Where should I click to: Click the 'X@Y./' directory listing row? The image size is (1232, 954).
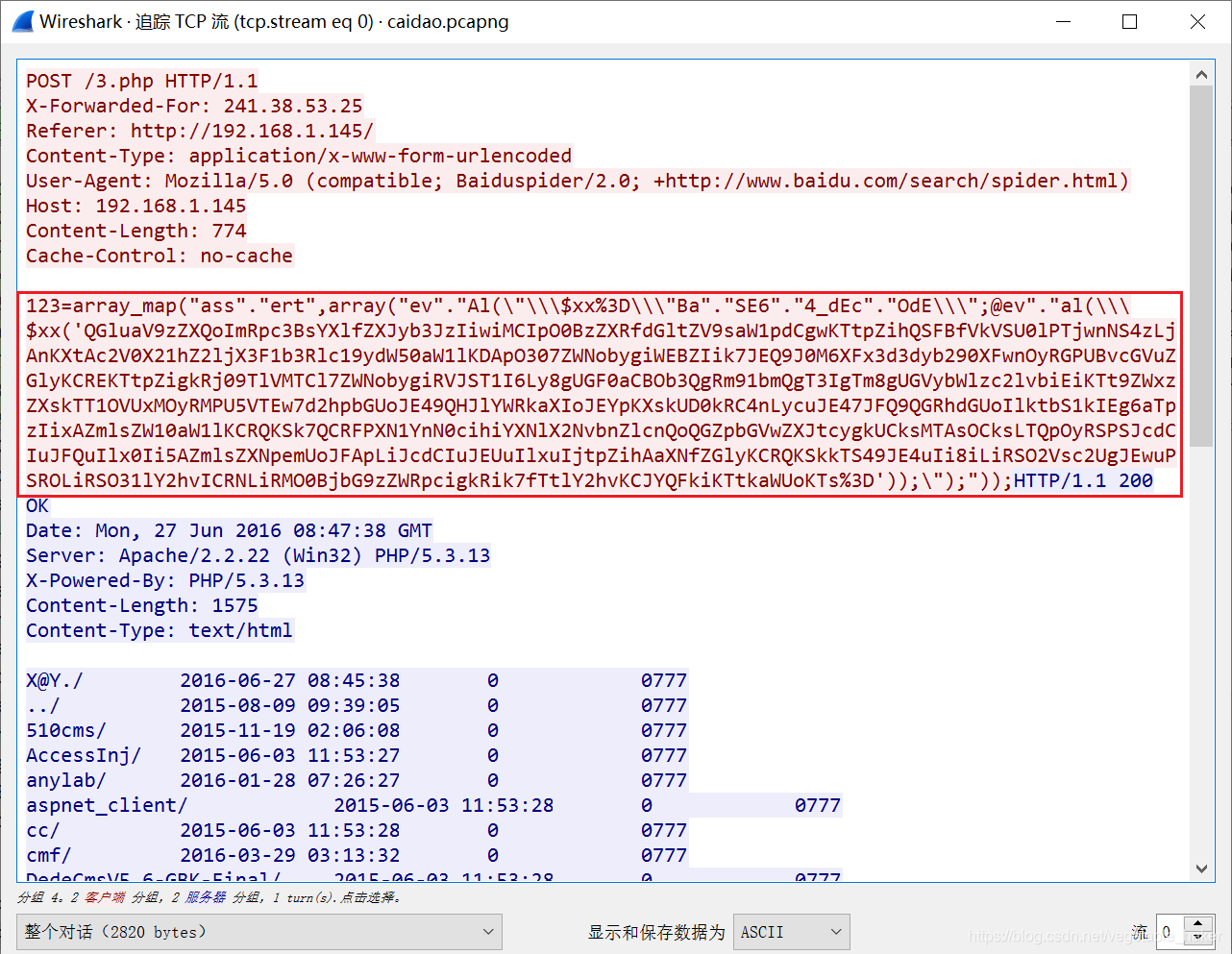[x=357, y=680]
